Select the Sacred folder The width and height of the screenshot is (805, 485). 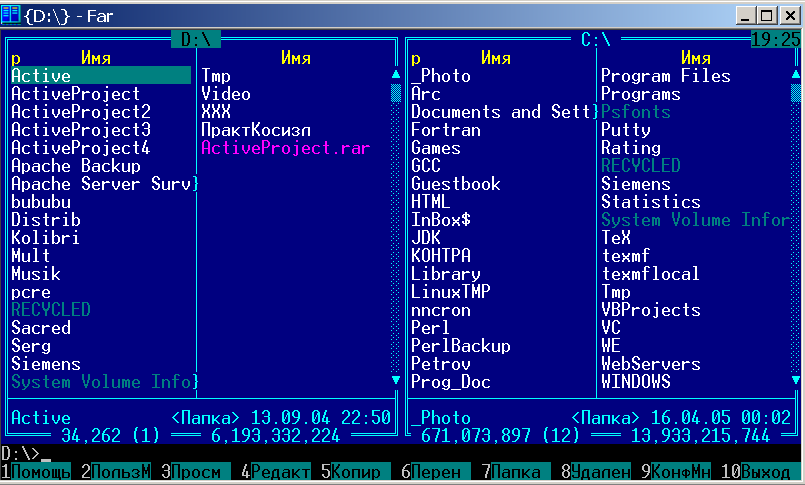41,327
